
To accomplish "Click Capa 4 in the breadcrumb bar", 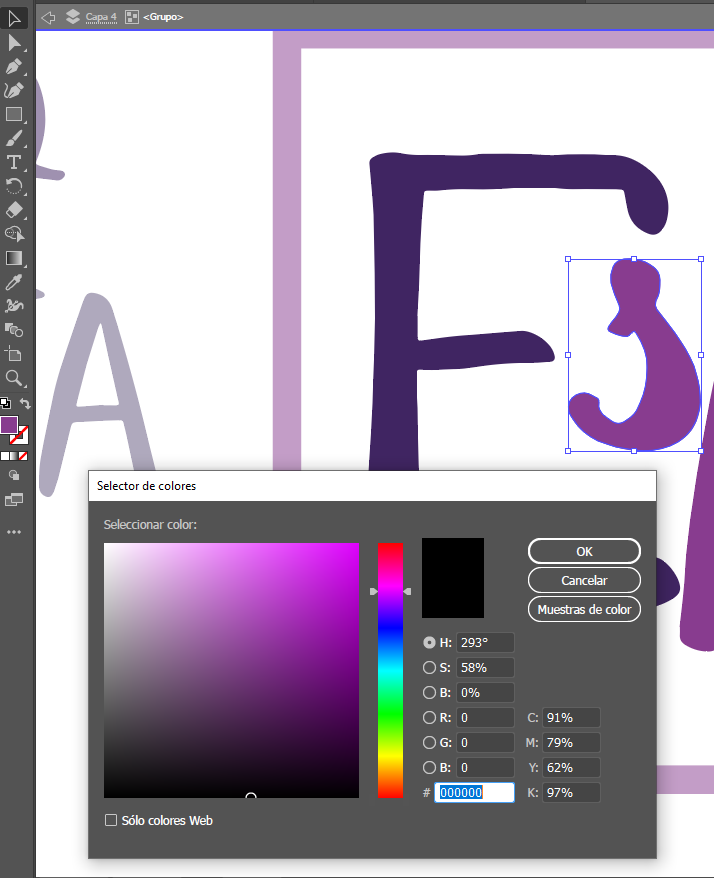I will (102, 17).
